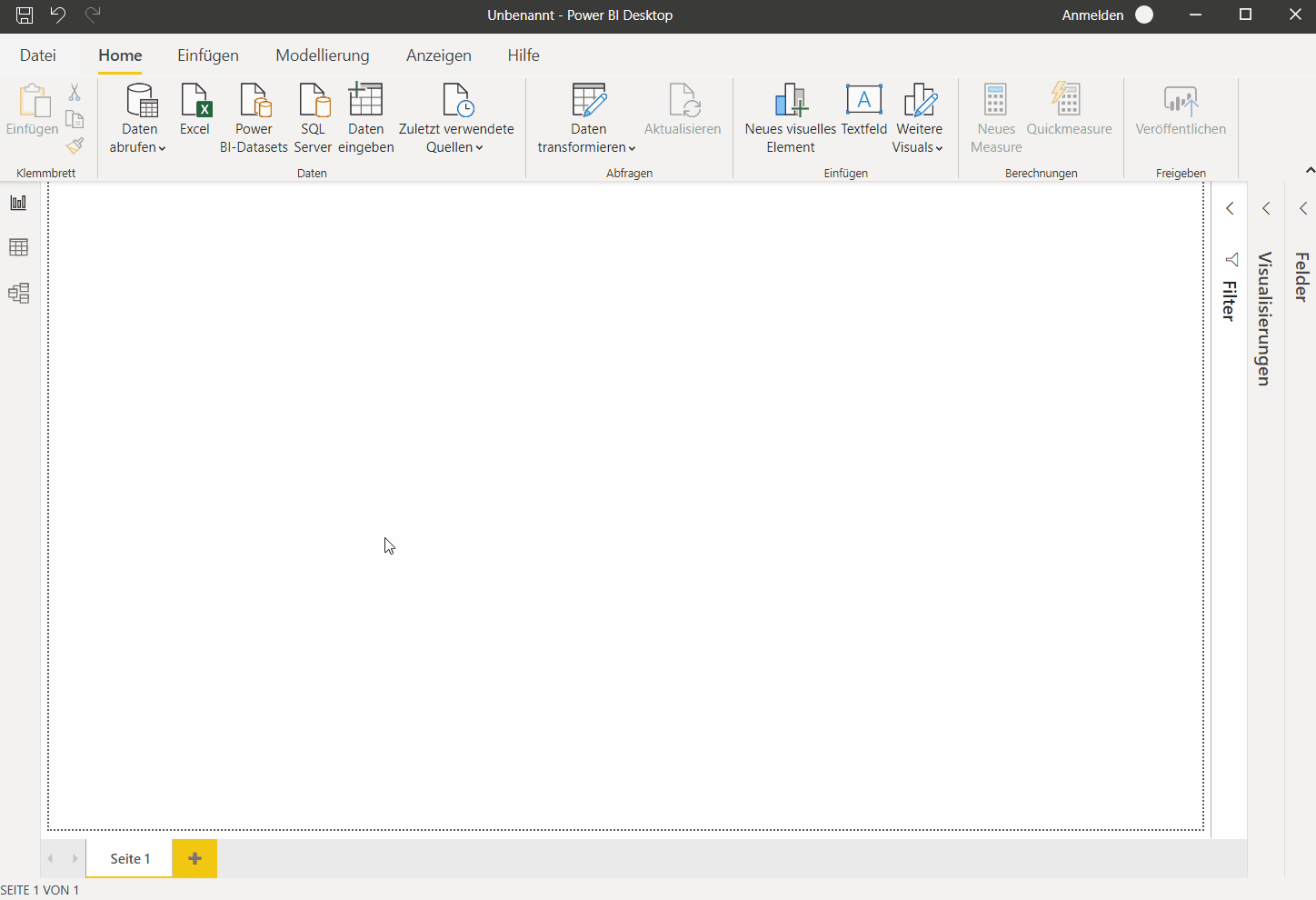Viewport: 1316px width, 900px height.
Task: Add a new page with plus button
Action: tap(194, 858)
